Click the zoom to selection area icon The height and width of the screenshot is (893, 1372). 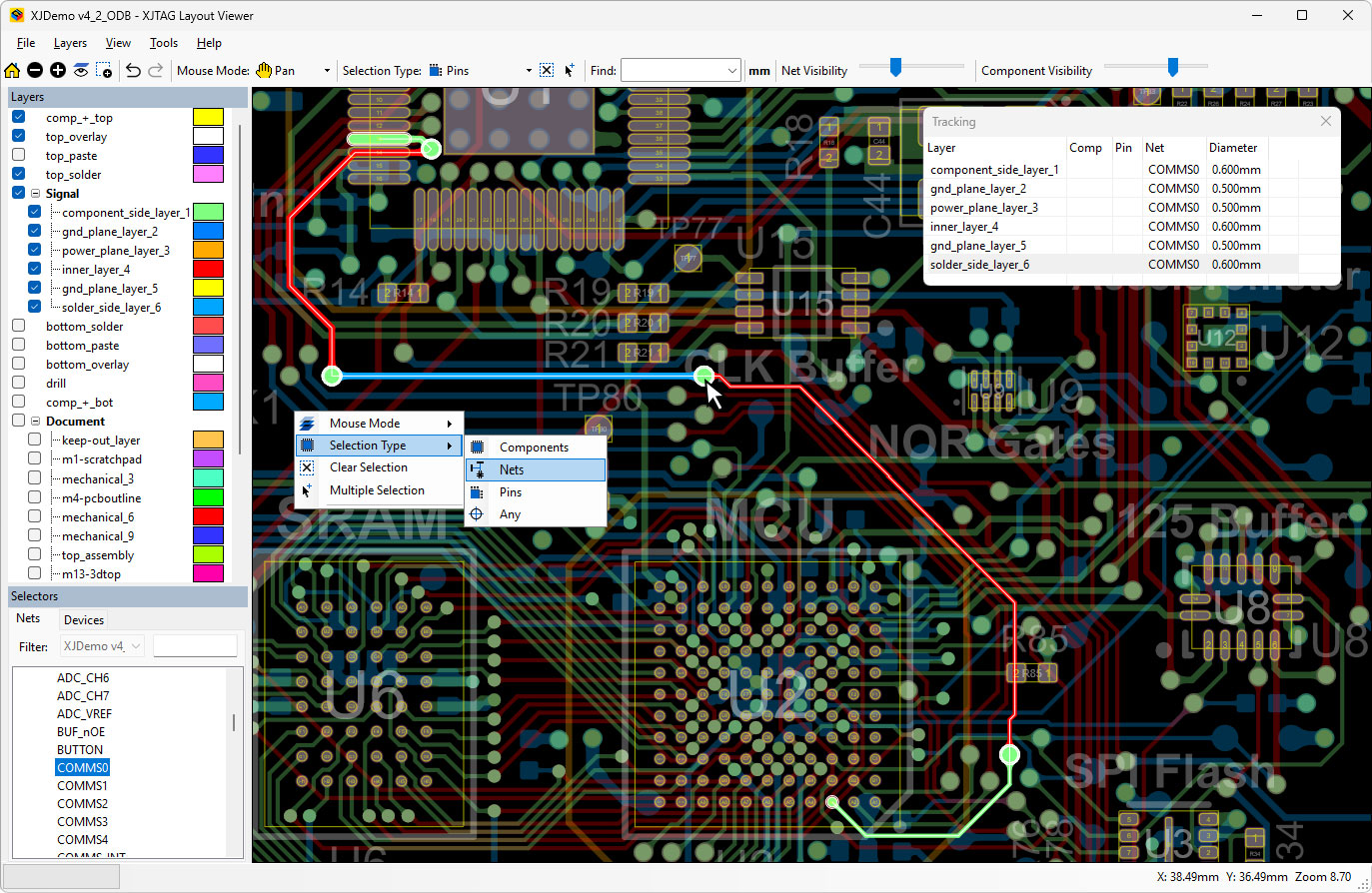coord(104,70)
